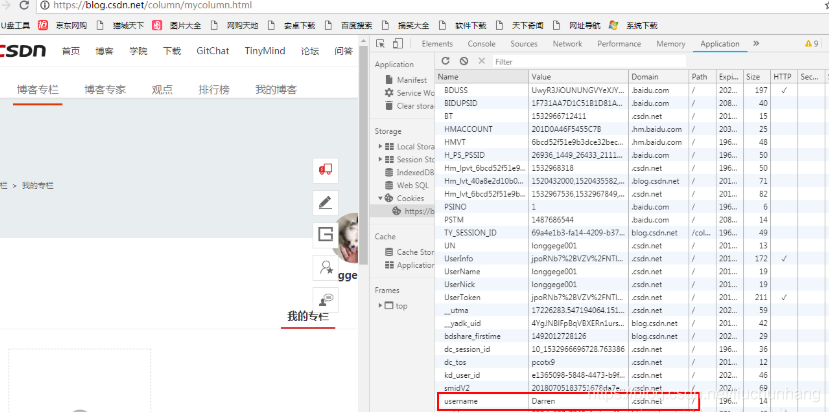Screen dimensions: 829x412
Task: Click the pencil write-blog floating icon
Action: coord(325,203)
